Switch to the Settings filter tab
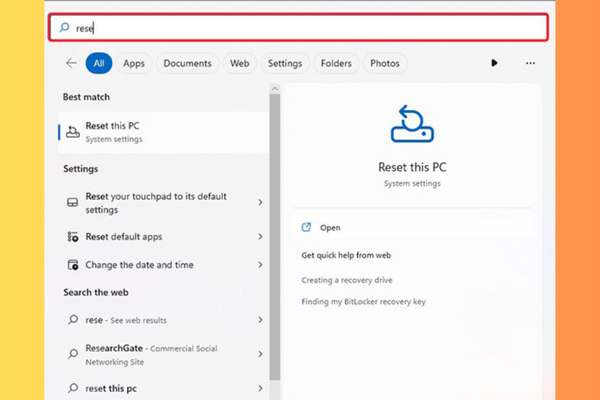The width and height of the screenshot is (600, 400). coord(285,63)
